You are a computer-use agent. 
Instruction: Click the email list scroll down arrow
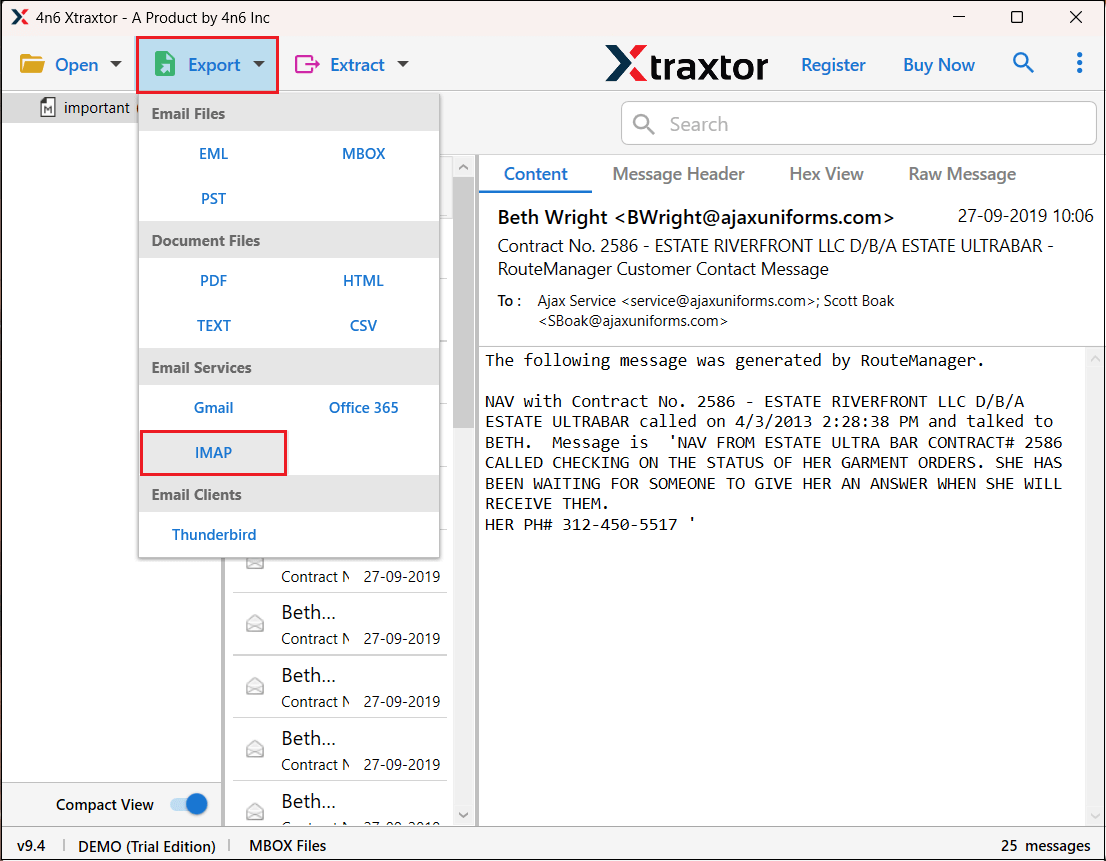[x=463, y=815]
